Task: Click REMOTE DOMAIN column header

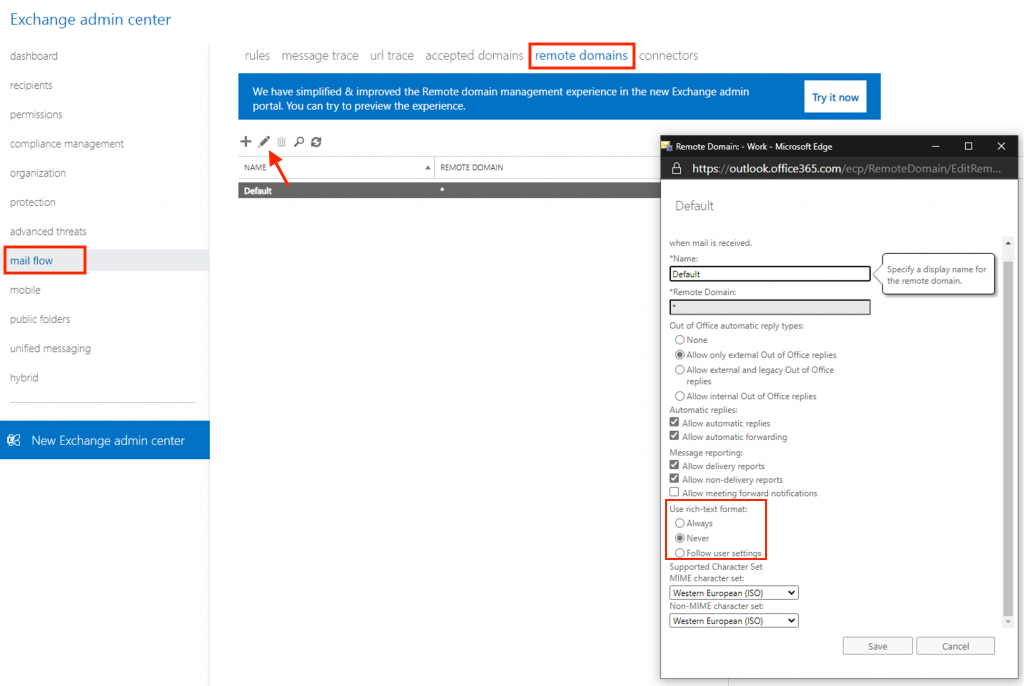Action: click(472, 168)
